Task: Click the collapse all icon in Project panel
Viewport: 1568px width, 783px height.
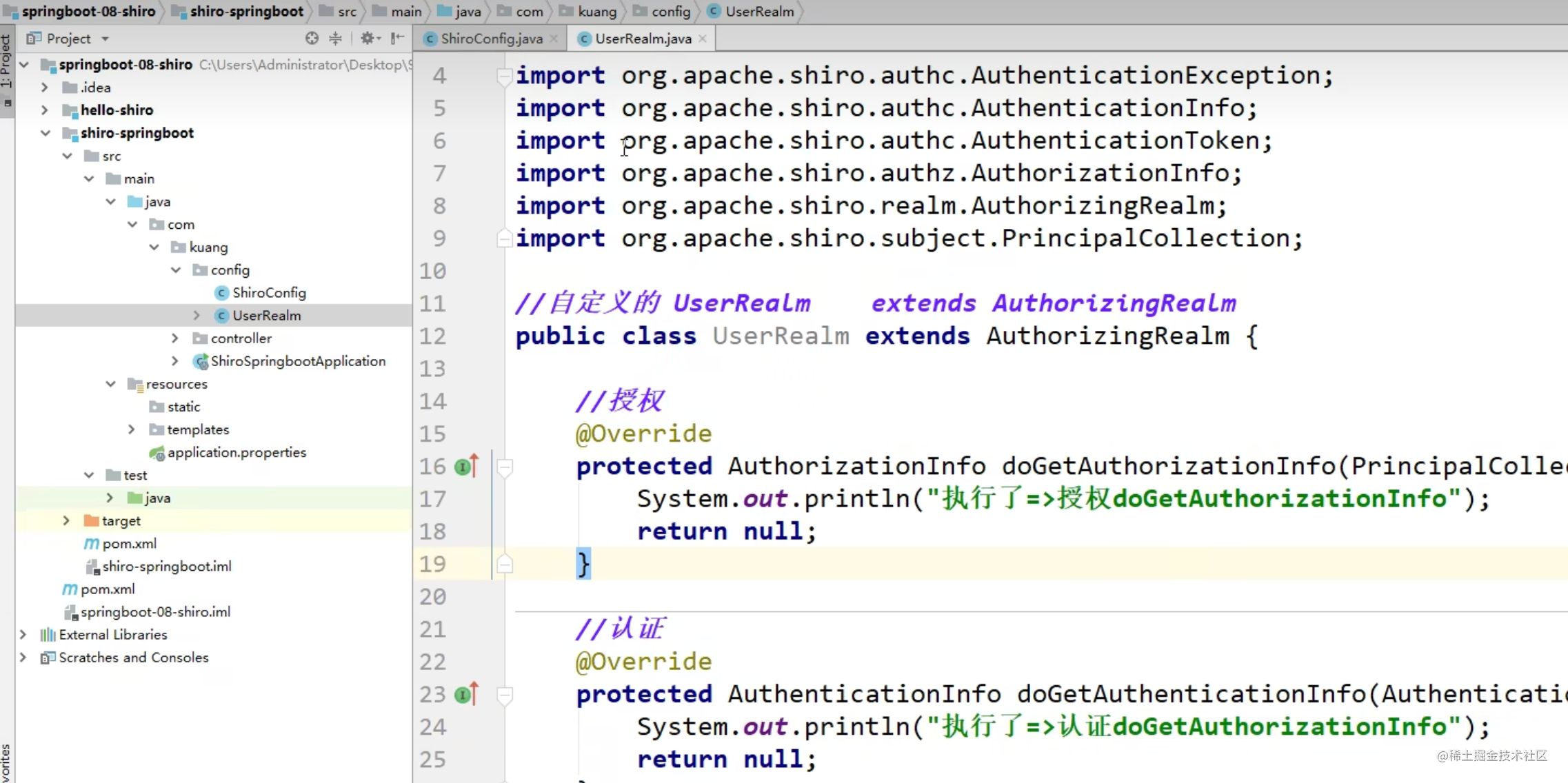Action: (335, 39)
